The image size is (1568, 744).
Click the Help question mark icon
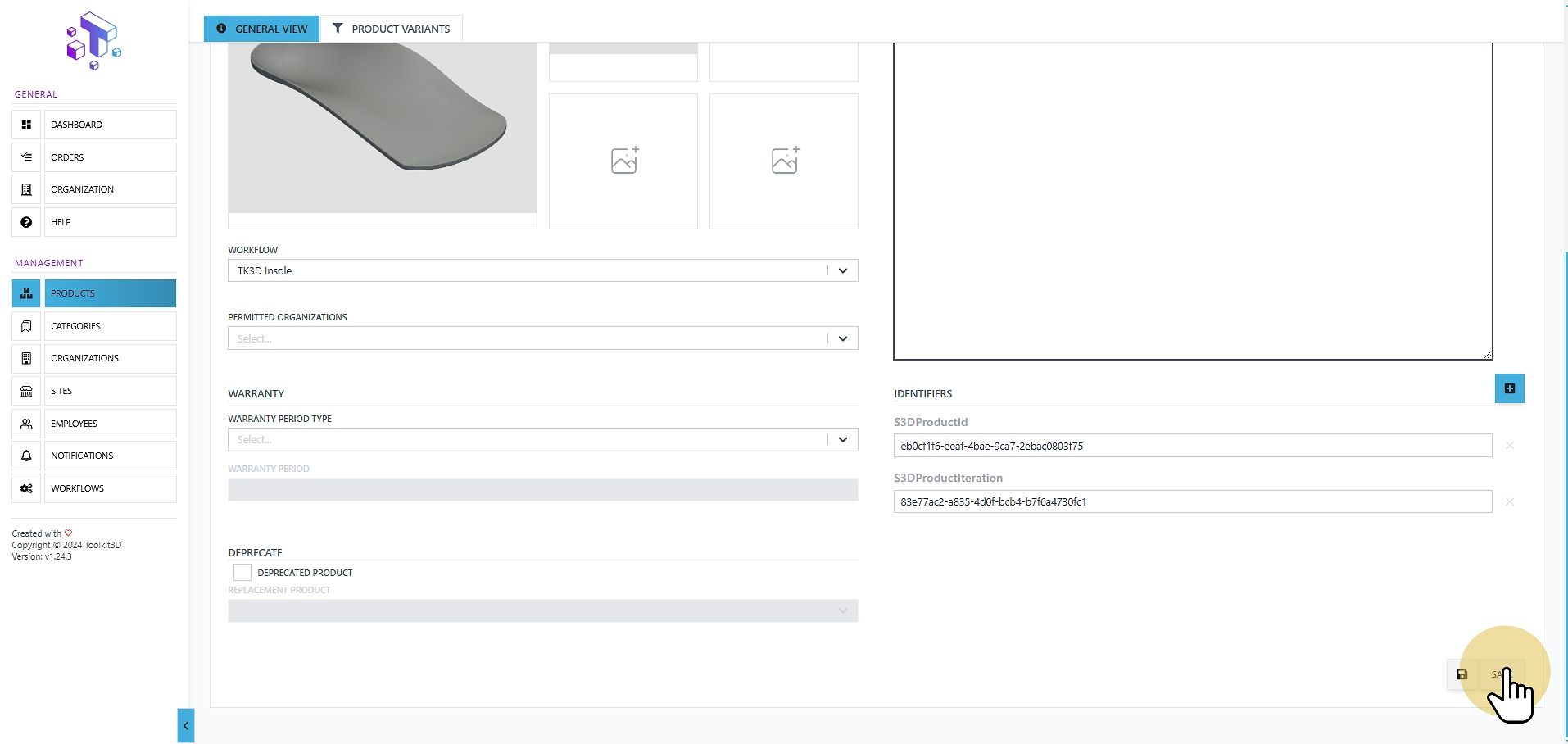pos(26,222)
